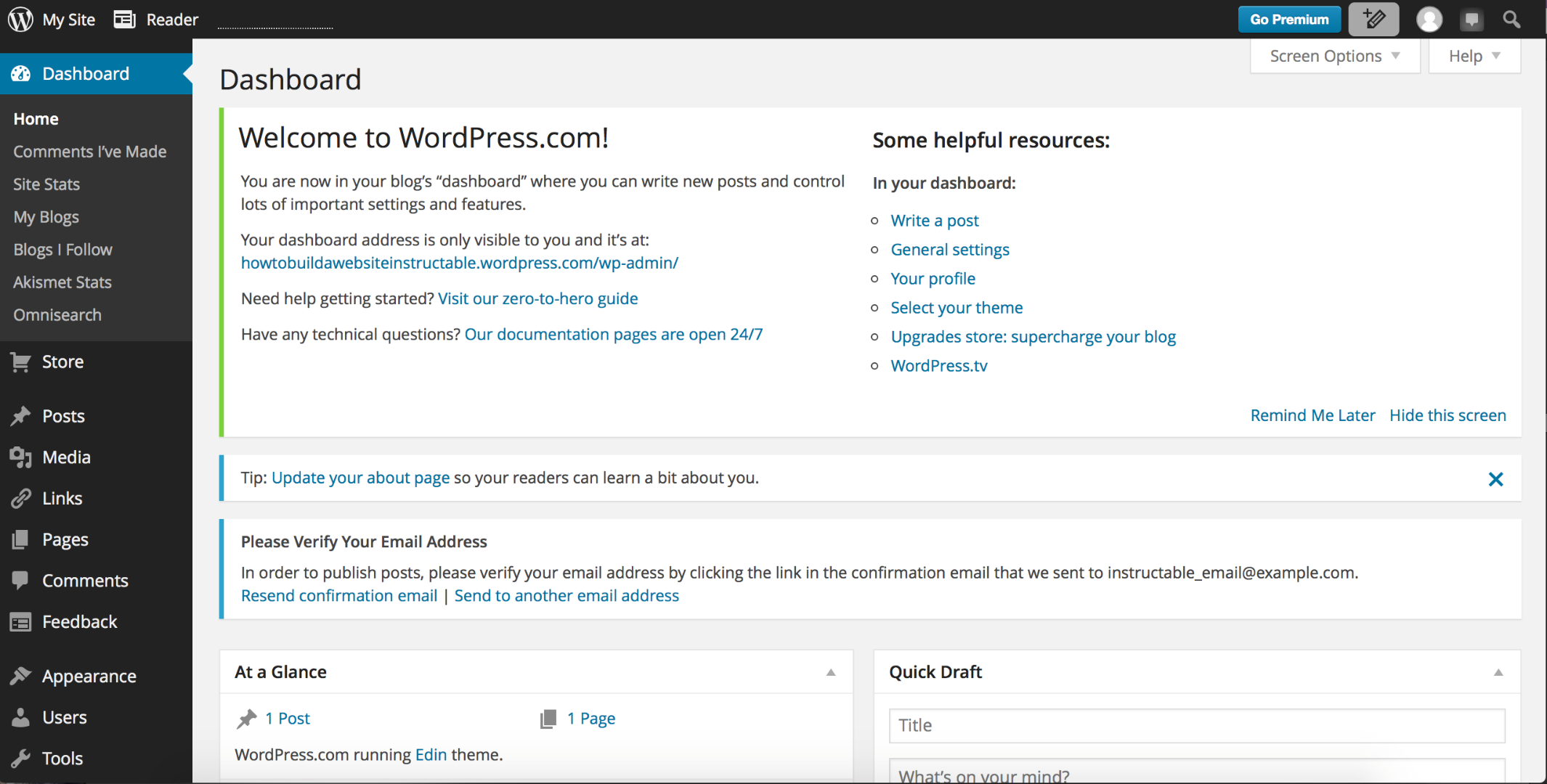Image resolution: width=1547 pixels, height=784 pixels.
Task: Open Comments I've Made
Action: 90,152
